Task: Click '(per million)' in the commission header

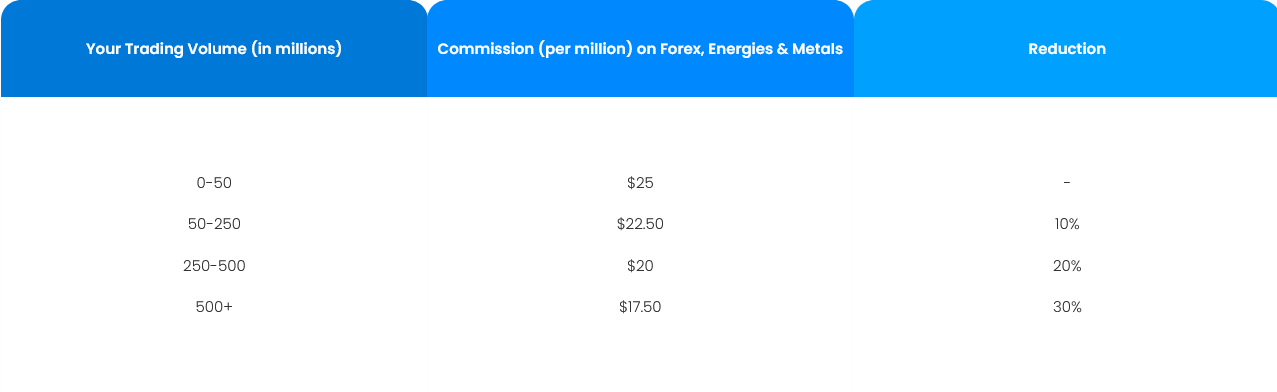Action: [x=586, y=48]
